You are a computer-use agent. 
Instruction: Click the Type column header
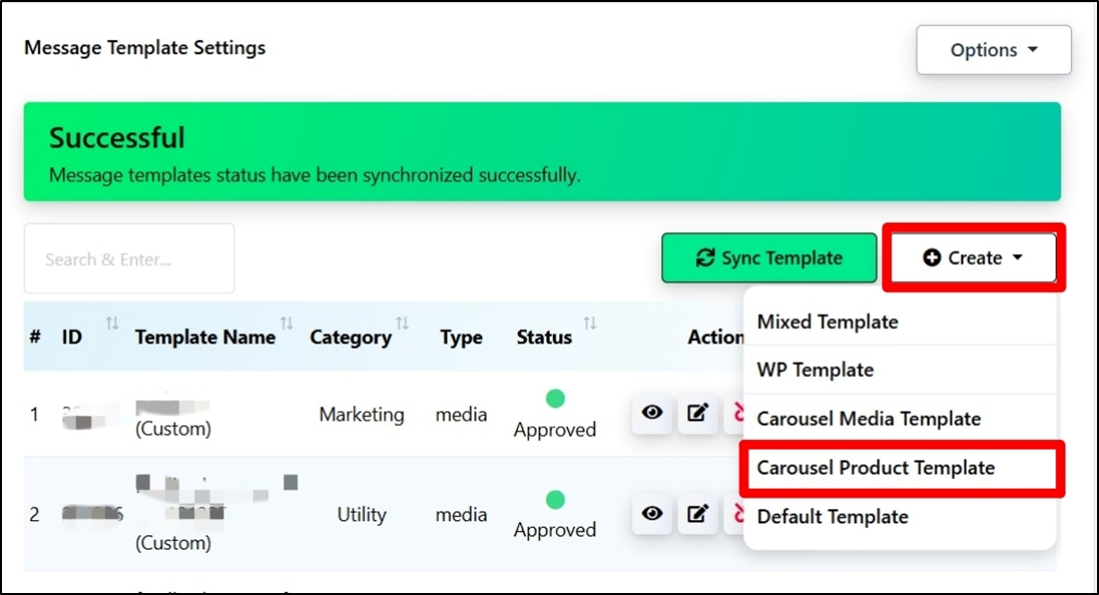[461, 338]
